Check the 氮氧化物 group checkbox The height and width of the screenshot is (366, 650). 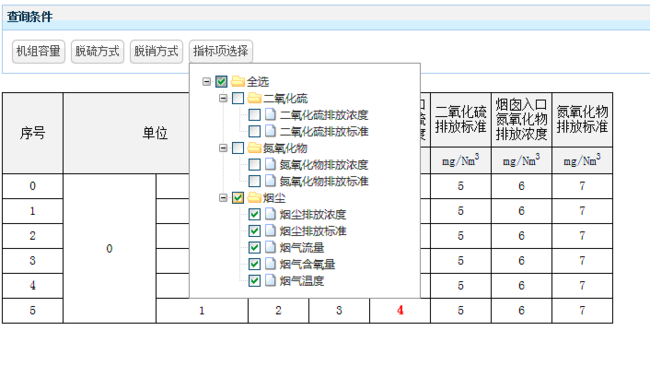pos(238,148)
